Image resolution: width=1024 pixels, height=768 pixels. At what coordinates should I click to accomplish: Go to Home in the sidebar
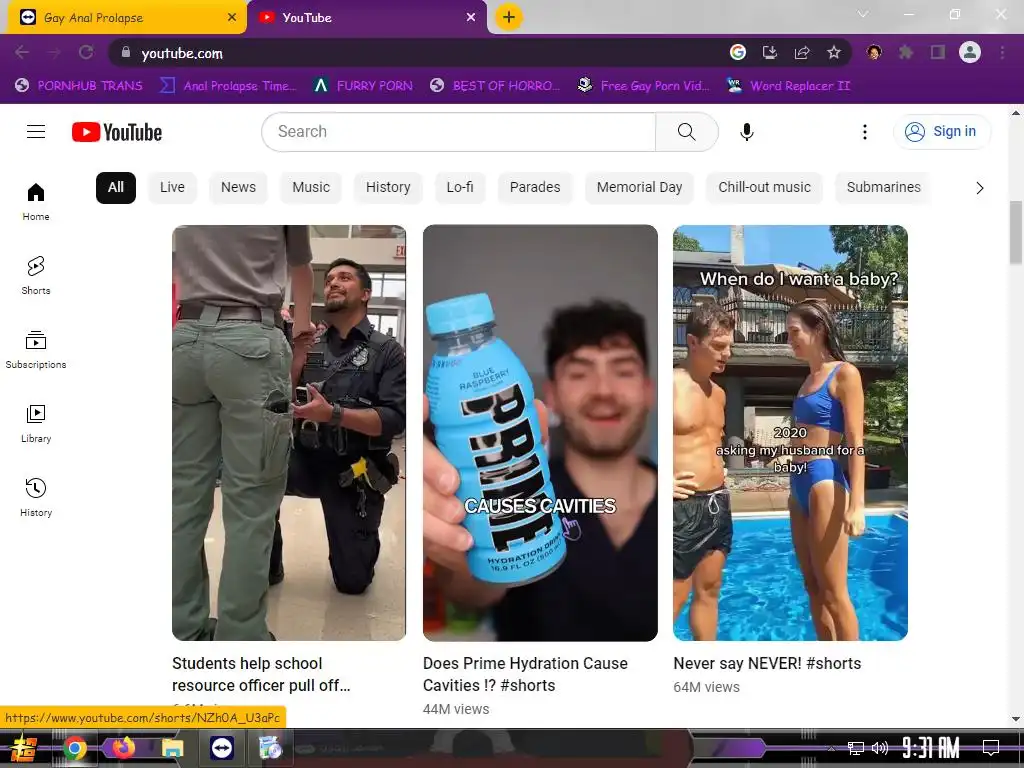[36, 202]
